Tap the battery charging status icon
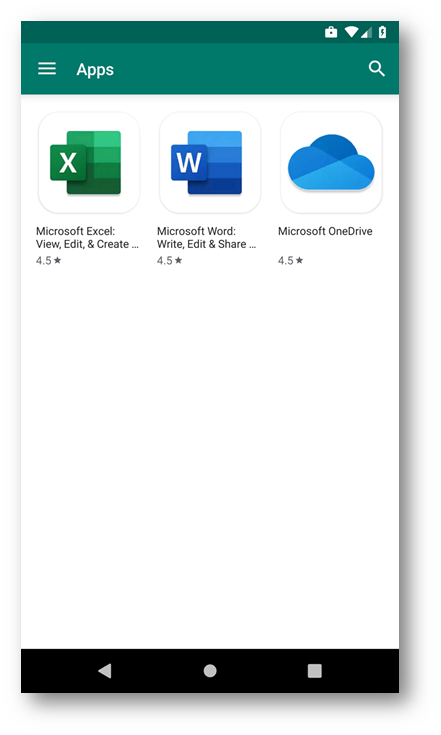This screenshot has height=735, width=441. tap(382, 32)
